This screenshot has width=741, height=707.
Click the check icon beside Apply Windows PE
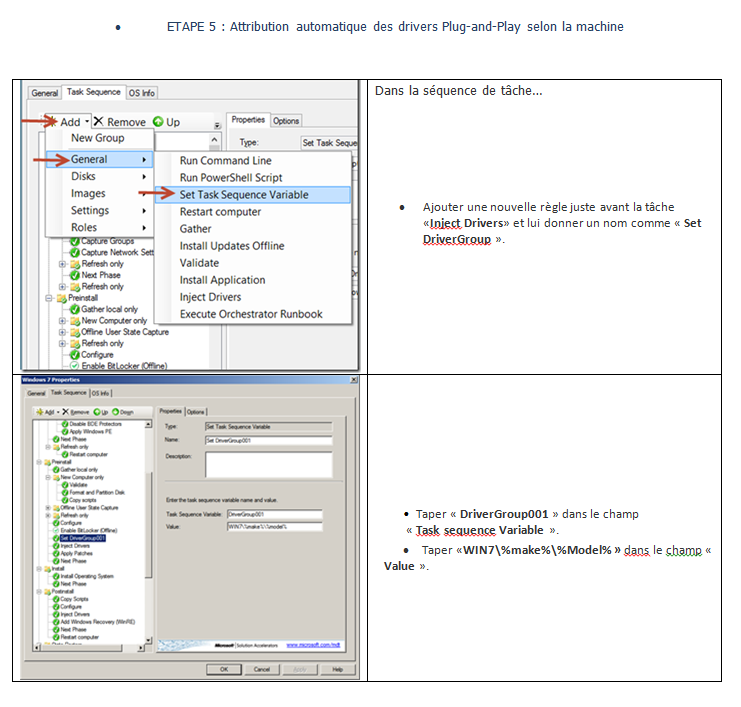[65, 431]
